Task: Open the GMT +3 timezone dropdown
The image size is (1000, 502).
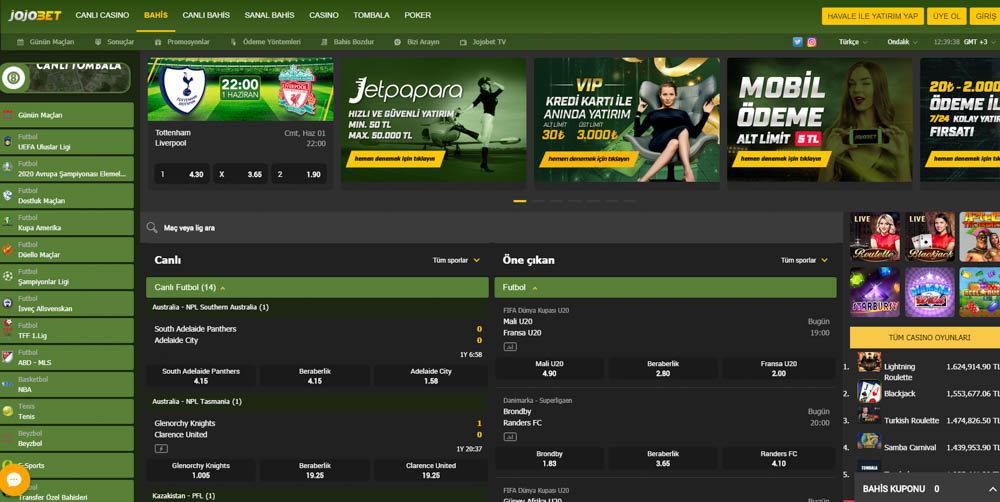Action: pos(979,42)
